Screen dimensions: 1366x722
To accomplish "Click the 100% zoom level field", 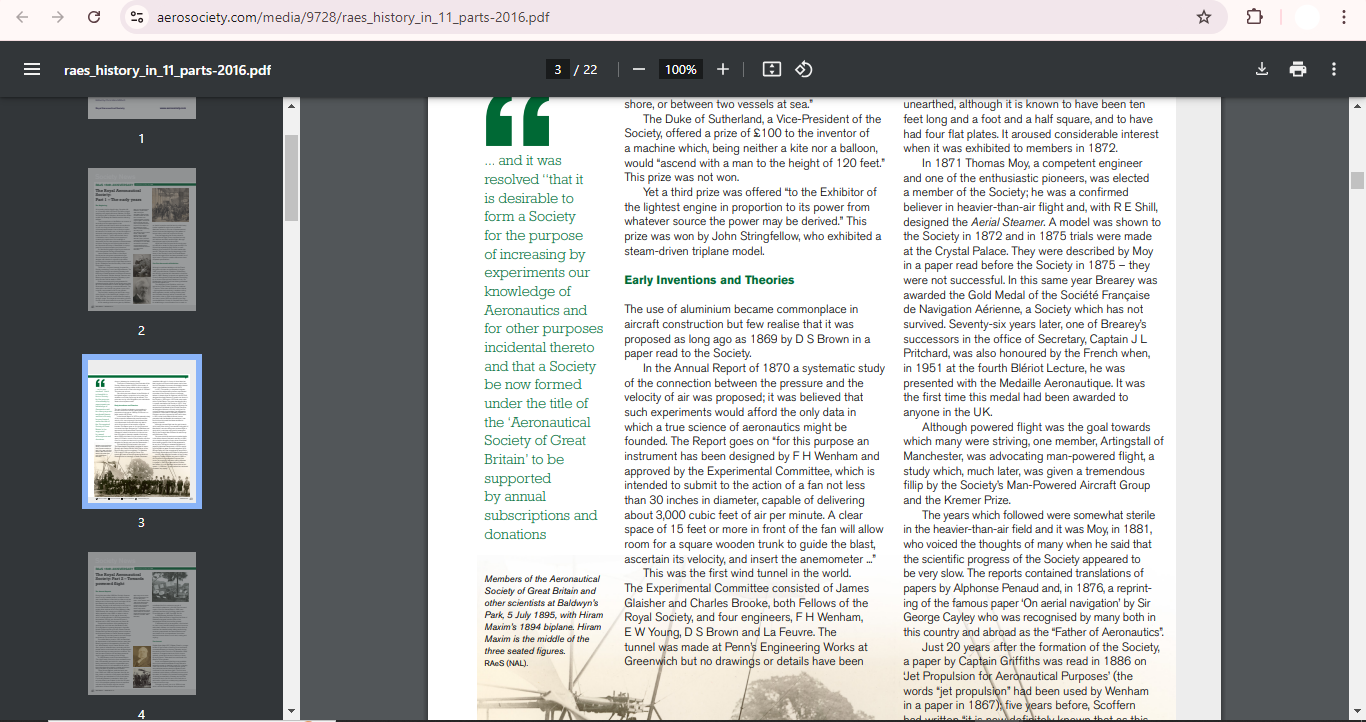I will click(681, 69).
